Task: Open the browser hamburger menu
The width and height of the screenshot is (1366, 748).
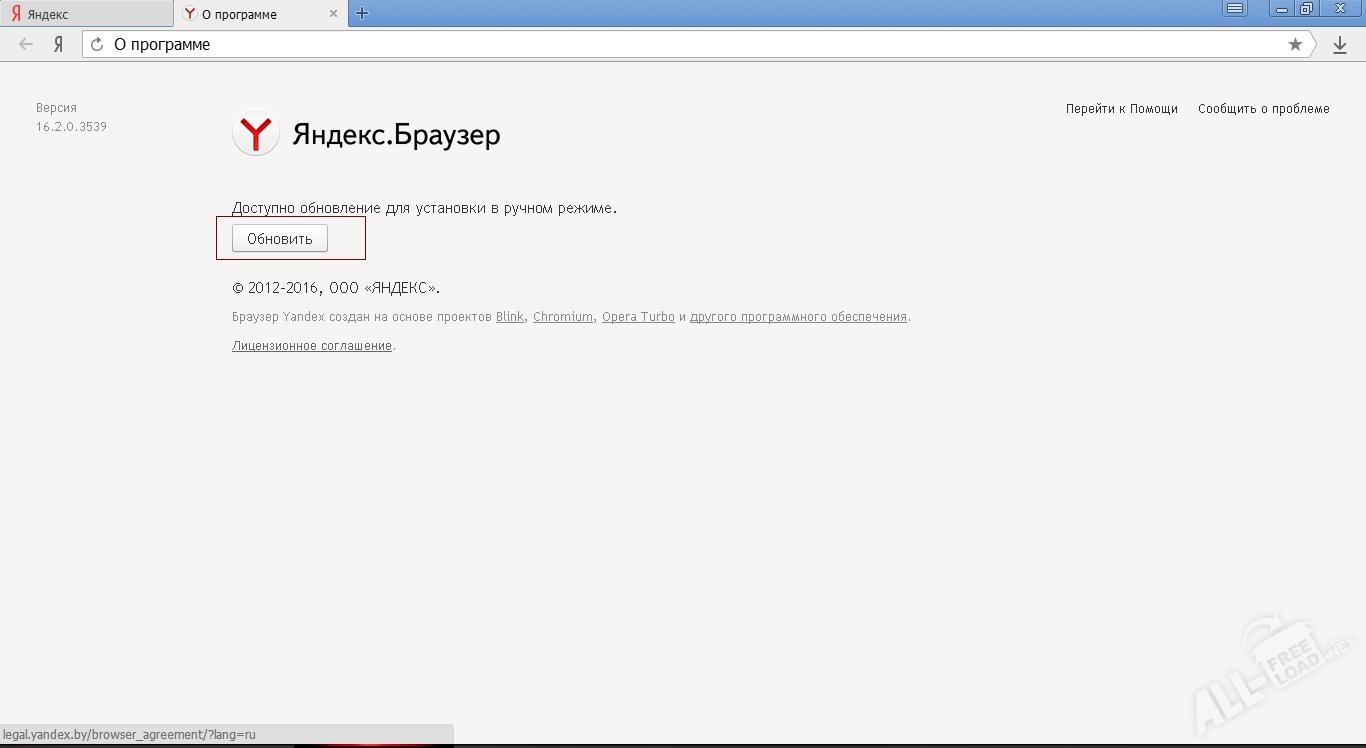Action: [1235, 9]
